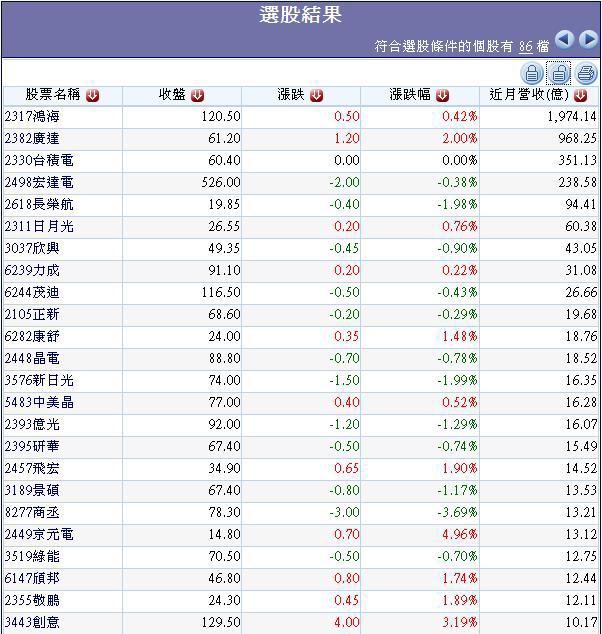Select stock 8277商丞
602x634 pixels.
tap(32, 513)
